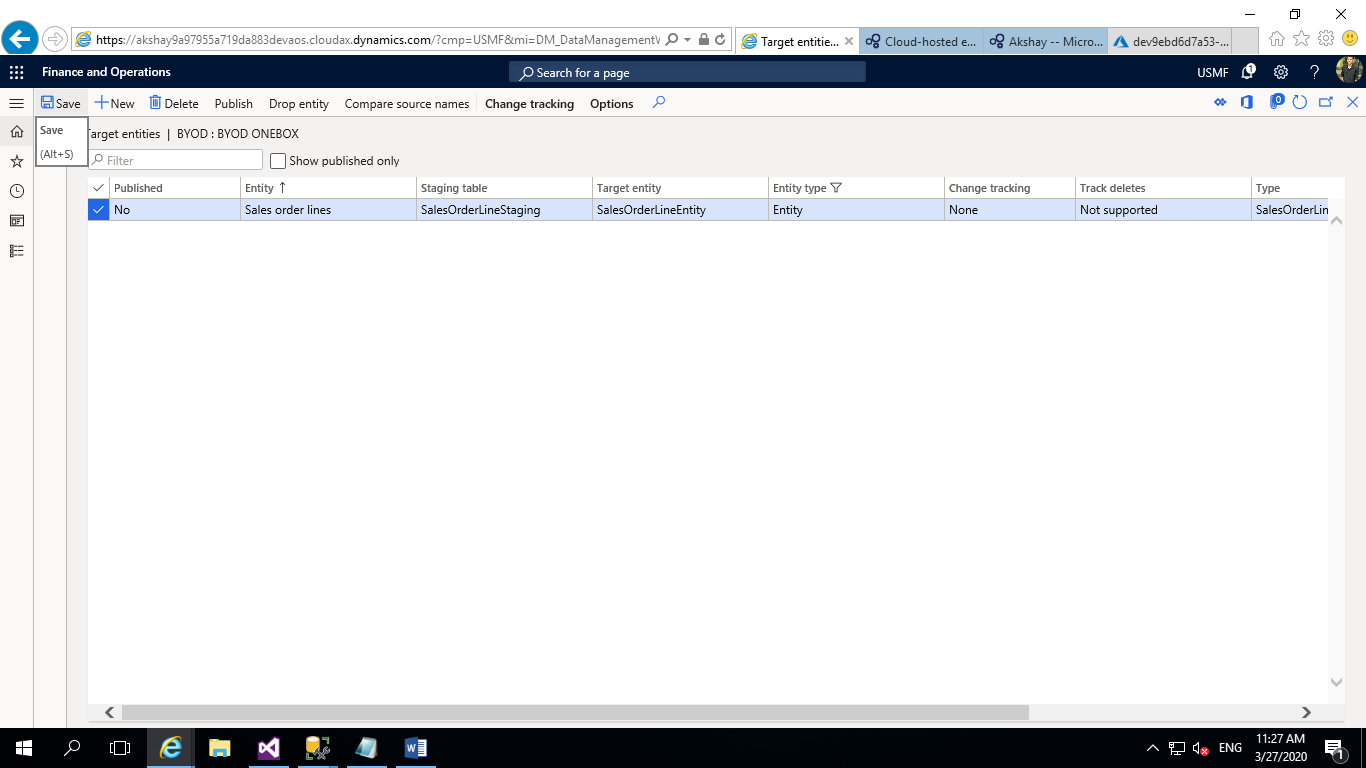1366x768 pixels.
Task: Open the settings gear in header
Action: [1281, 72]
